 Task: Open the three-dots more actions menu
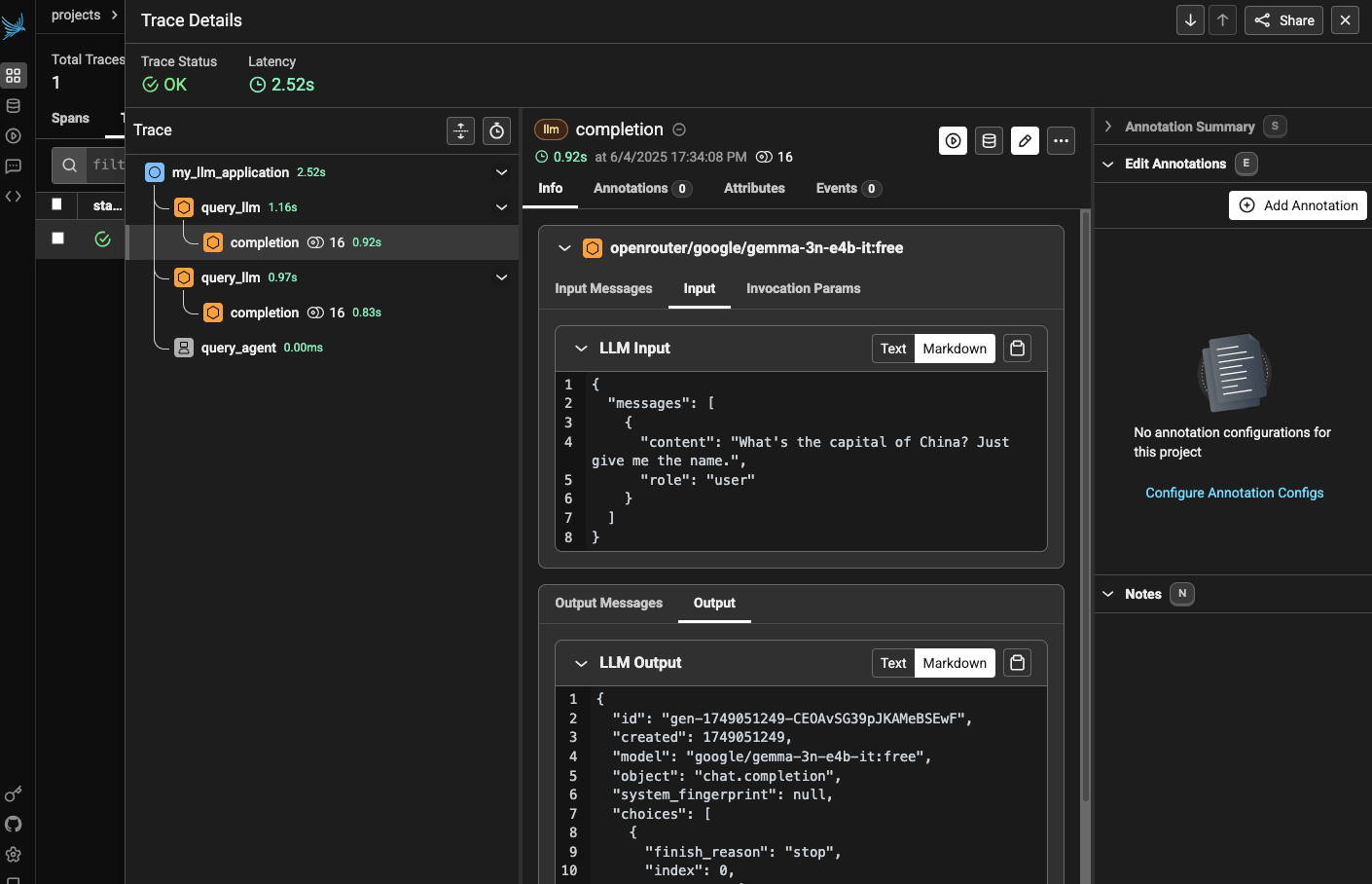[x=1061, y=141]
